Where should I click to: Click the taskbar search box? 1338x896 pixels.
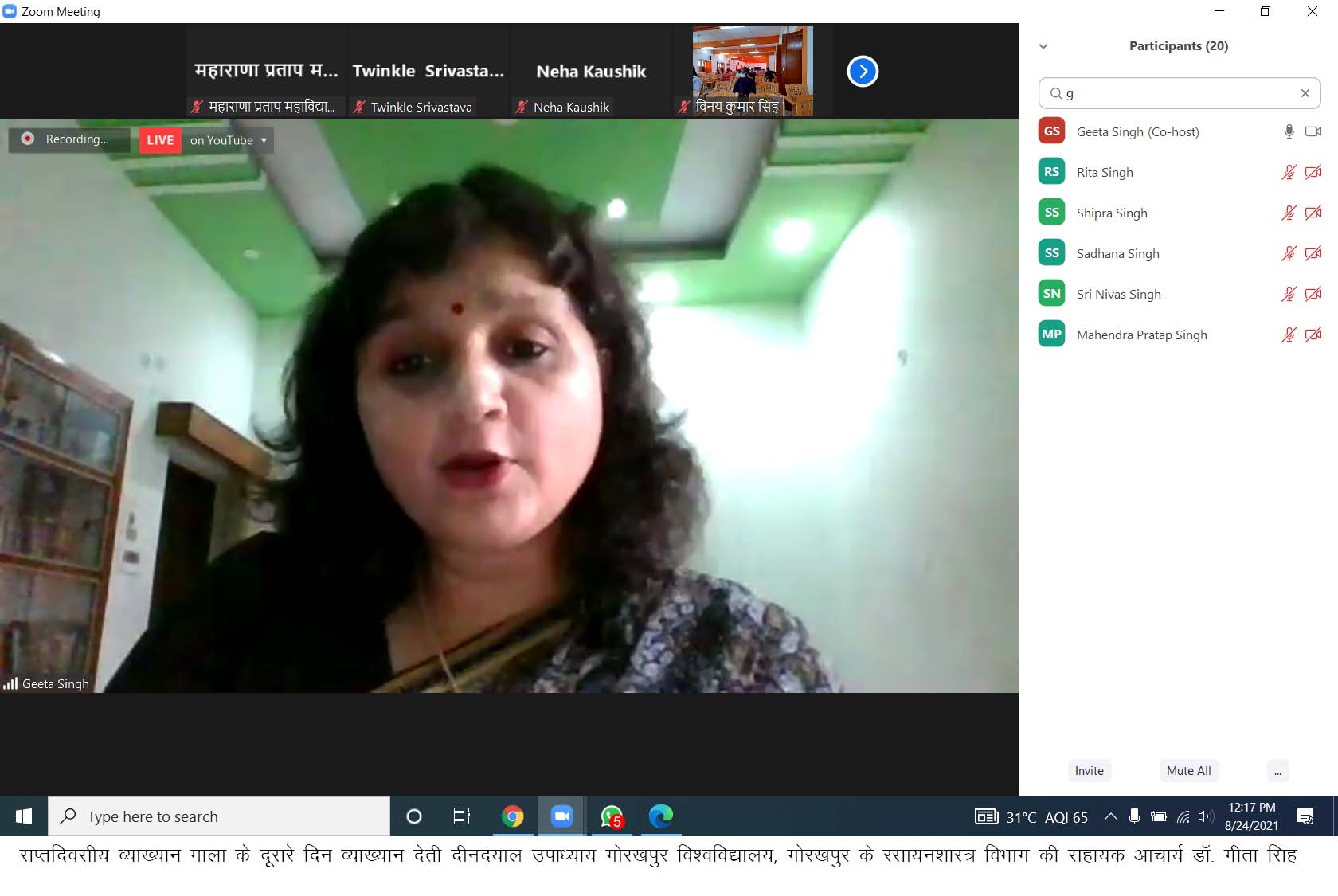coord(219,816)
